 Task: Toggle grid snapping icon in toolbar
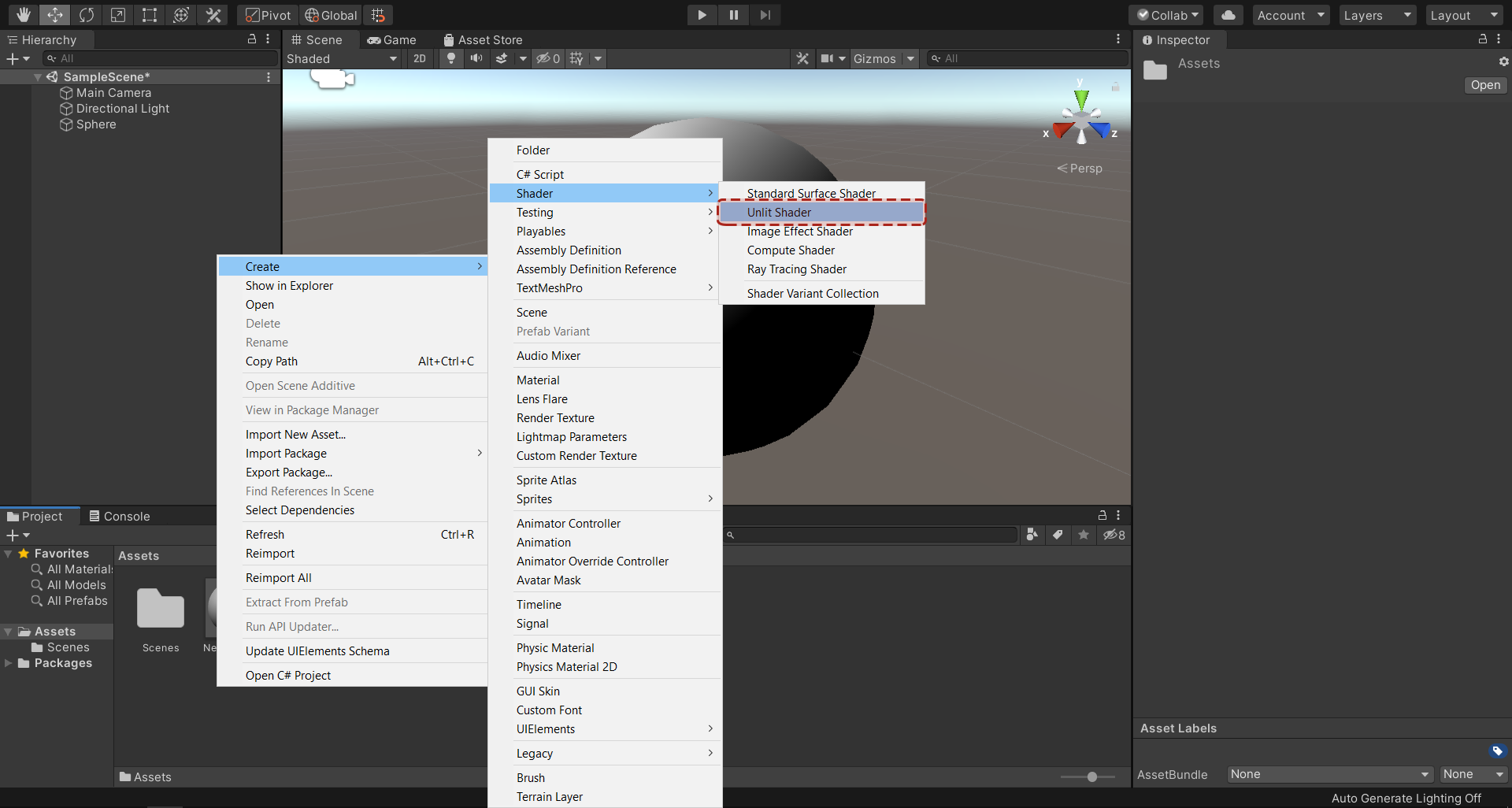click(379, 15)
